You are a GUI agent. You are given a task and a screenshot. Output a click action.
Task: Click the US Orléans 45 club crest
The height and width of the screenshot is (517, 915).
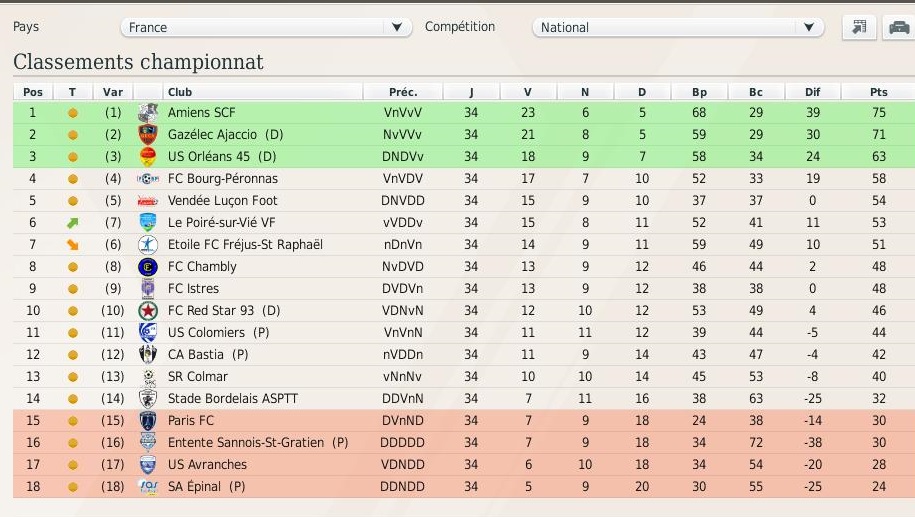click(148, 156)
